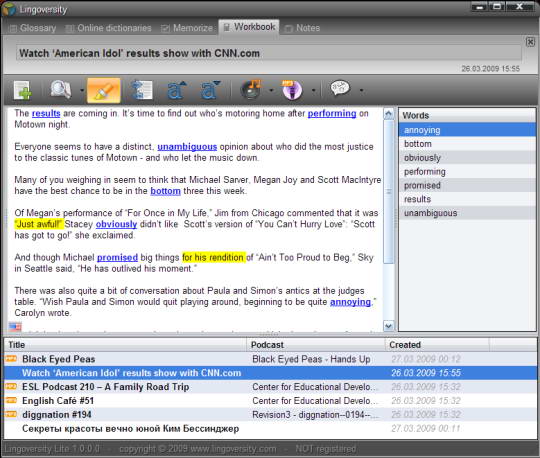Image resolution: width=540 pixels, height=458 pixels.
Task: Click the 'bottom' linked word in text
Action: 165,191
